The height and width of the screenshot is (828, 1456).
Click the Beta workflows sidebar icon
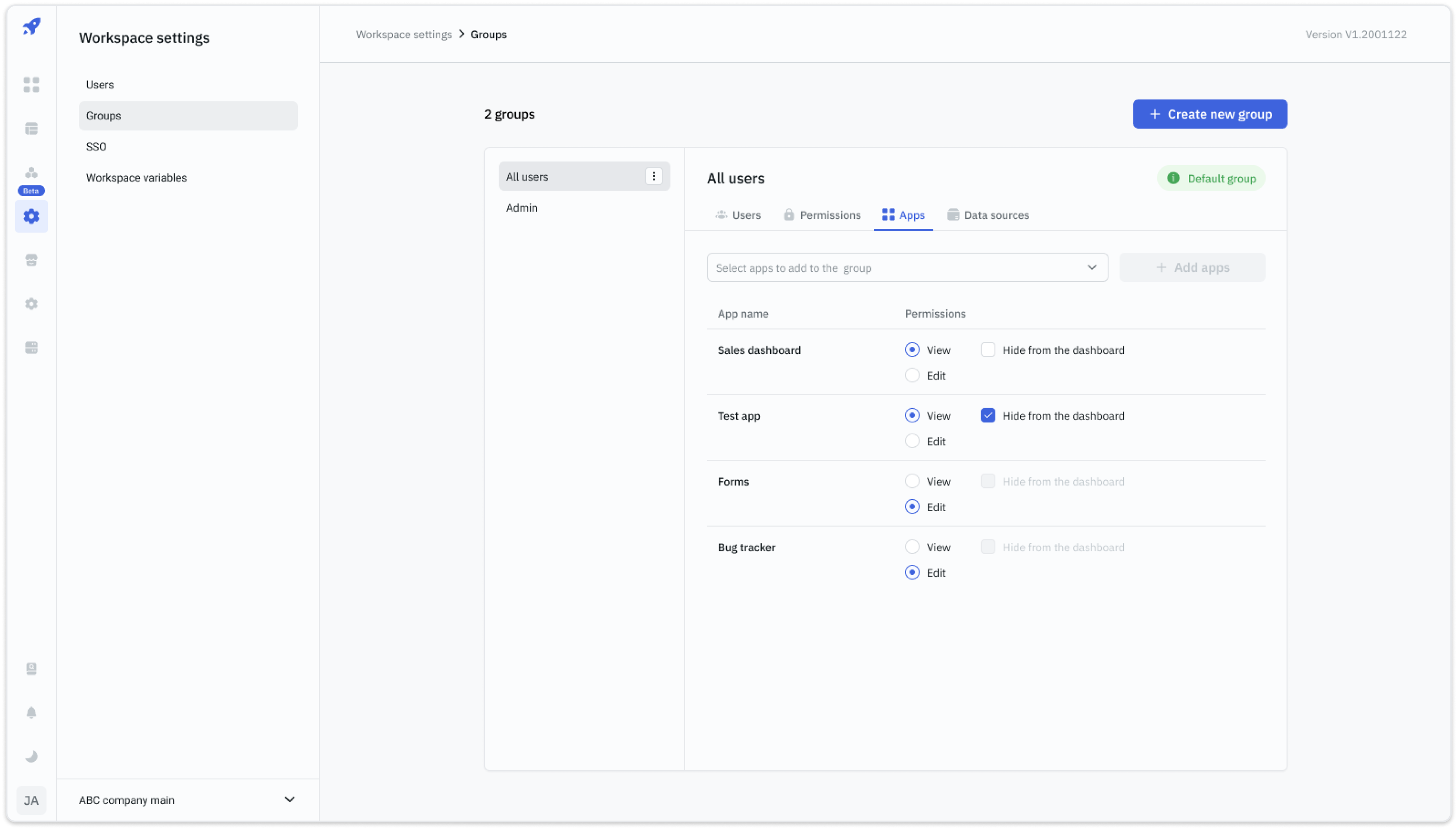pos(31,173)
